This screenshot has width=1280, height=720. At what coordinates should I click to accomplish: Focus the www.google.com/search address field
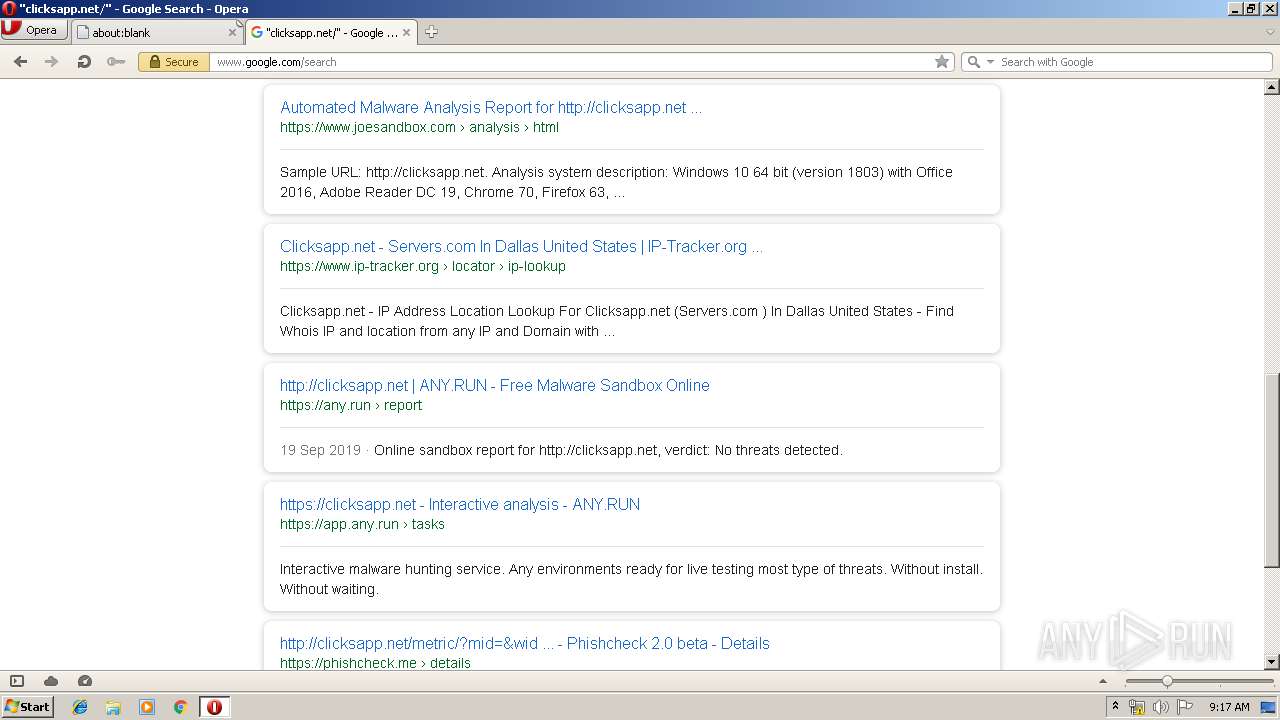point(570,62)
